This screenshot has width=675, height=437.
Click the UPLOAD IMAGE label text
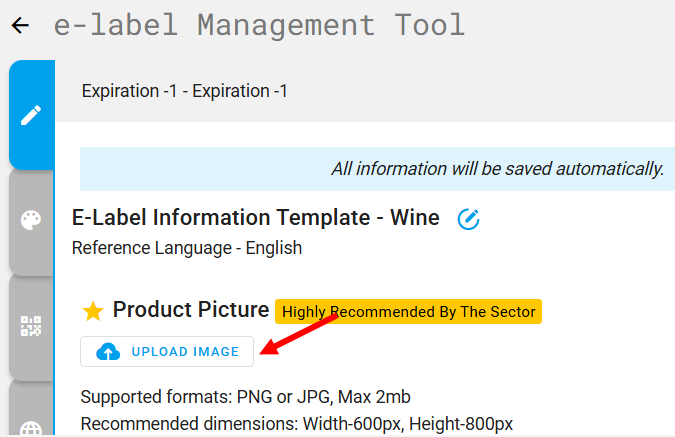(185, 352)
